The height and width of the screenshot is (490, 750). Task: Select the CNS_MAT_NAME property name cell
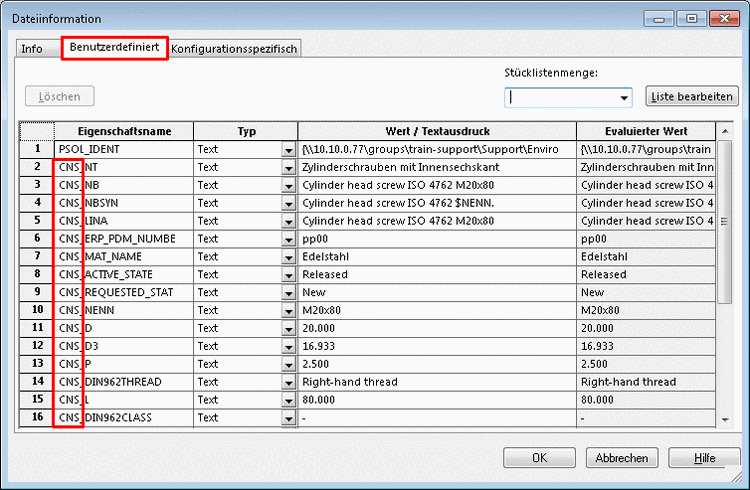124,256
